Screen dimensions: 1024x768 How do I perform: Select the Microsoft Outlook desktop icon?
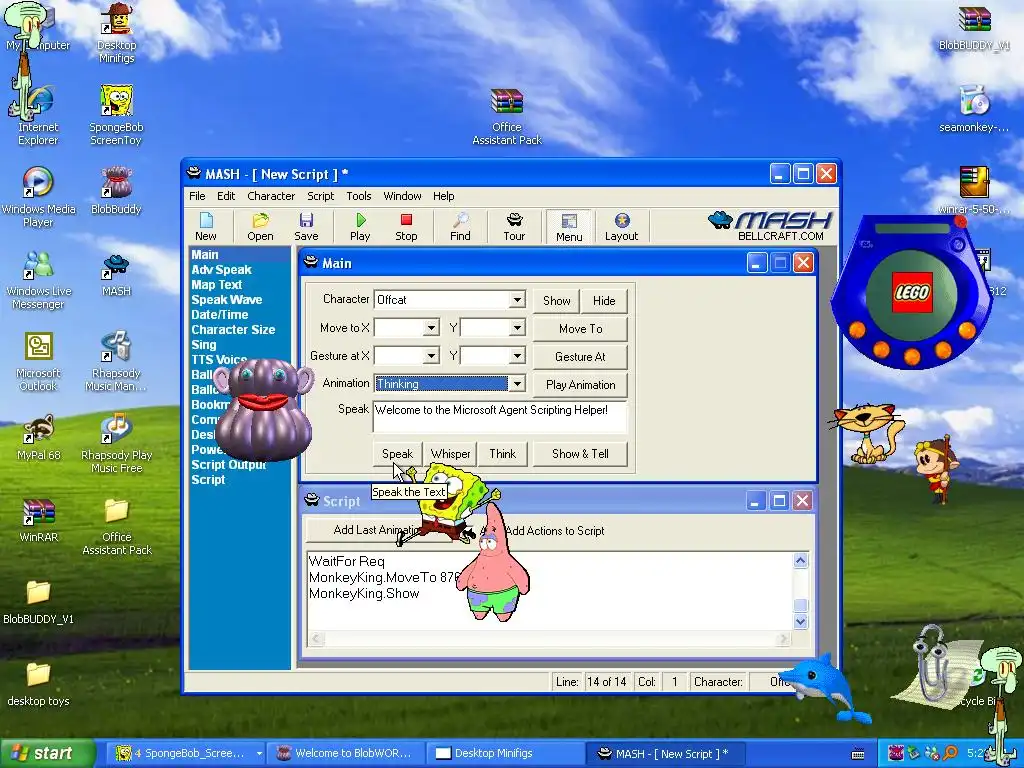[38, 362]
